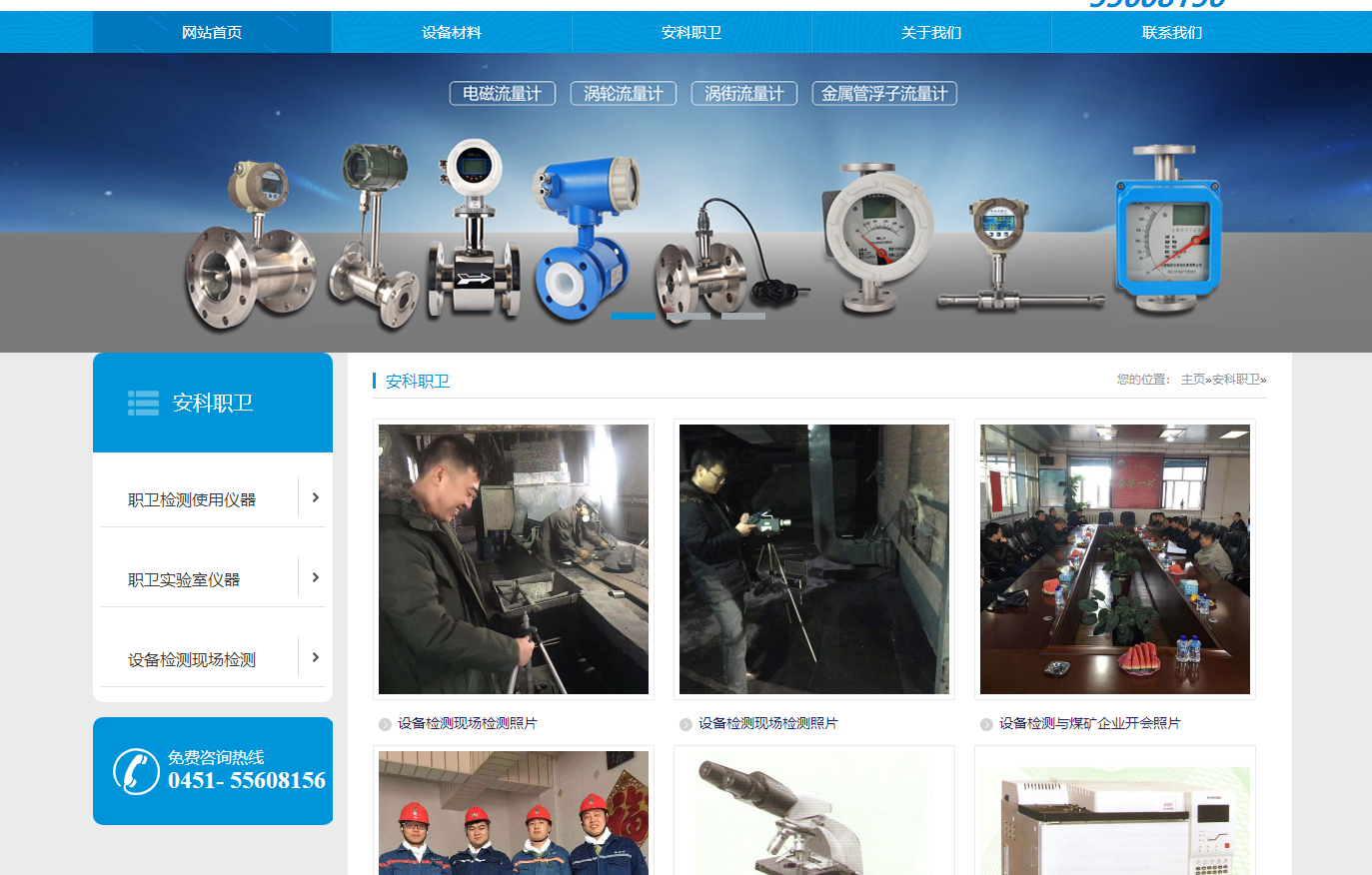The width and height of the screenshot is (1372, 875).
Task: Switch to the second banner slide indicator
Action: tap(688, 317)
